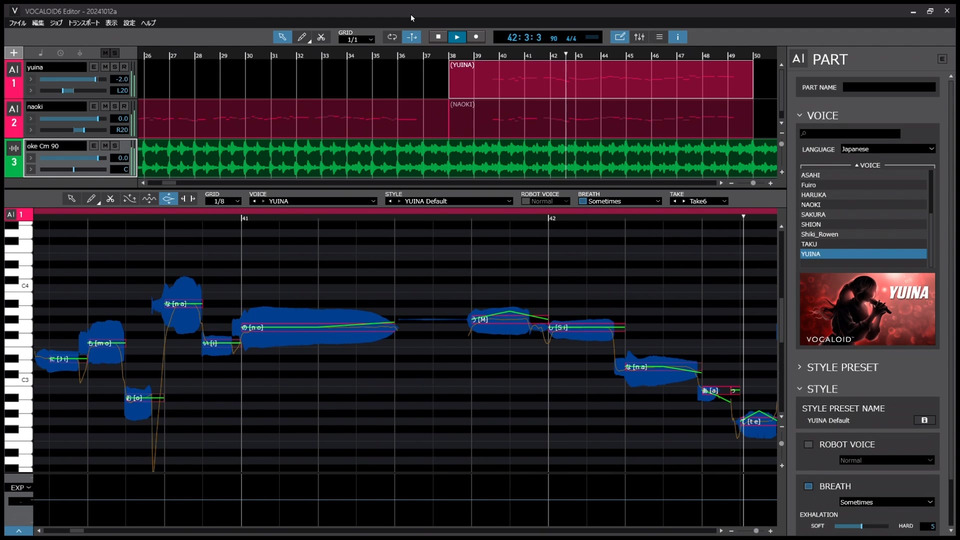Open the EXP parameter dropdown

pos(20,487)
